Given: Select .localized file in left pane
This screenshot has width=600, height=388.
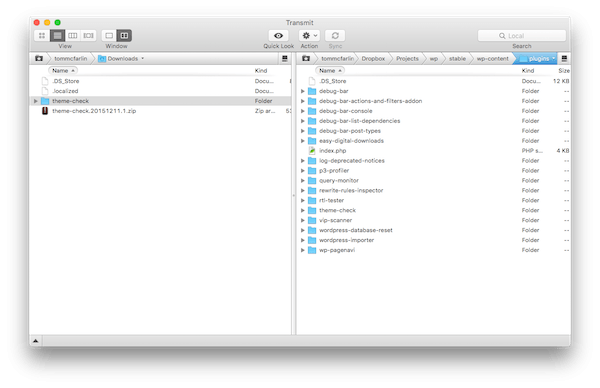Looking at the screenshot, I should click(x=65, y=91).
